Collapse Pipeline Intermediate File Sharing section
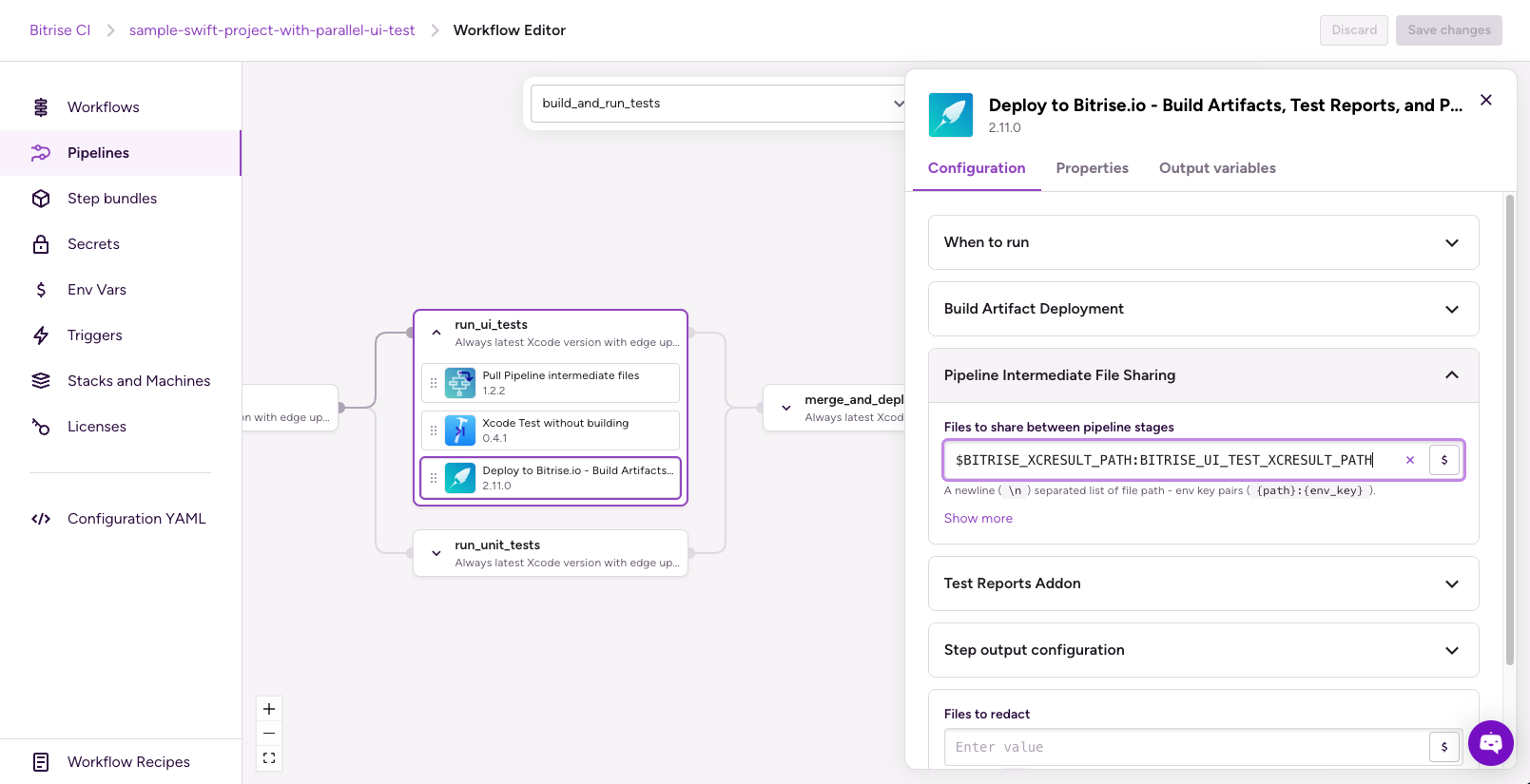Image resolution: width=1530 pixels, height=784 pixels. tap(1204, 375)
